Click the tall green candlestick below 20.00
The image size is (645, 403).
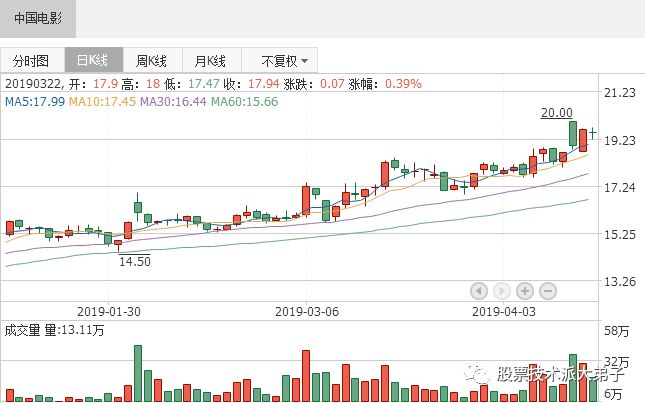pyautogui.click(x=573, y=134)
